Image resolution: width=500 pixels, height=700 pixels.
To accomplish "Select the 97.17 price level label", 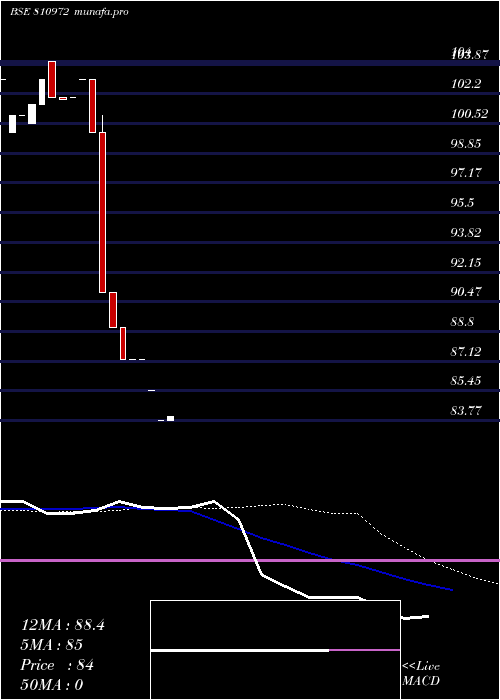I will click(466, 173).
